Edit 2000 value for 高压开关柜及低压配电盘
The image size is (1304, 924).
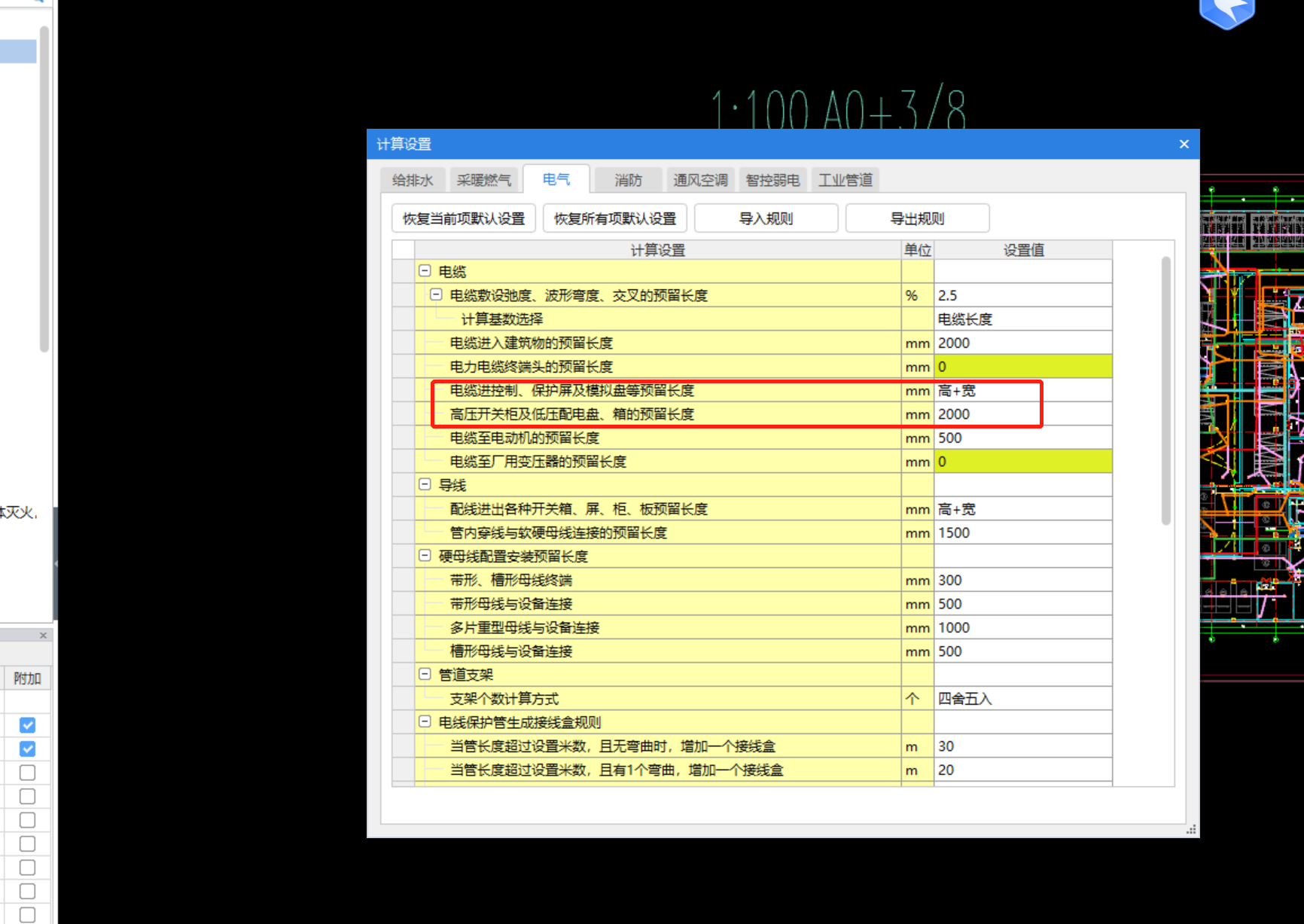click(1023, 414)
